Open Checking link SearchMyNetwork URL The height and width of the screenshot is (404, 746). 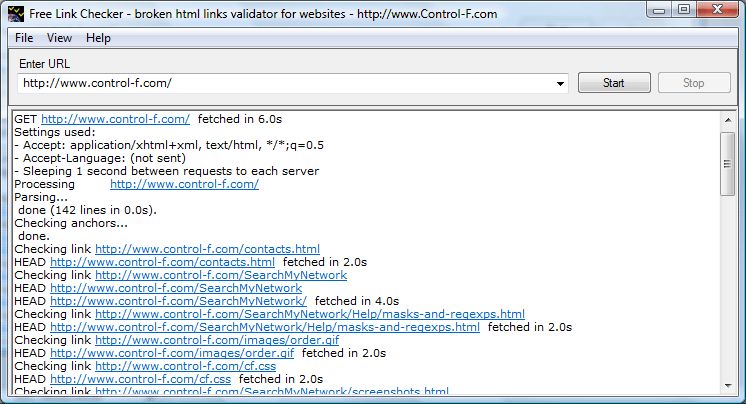221,275
